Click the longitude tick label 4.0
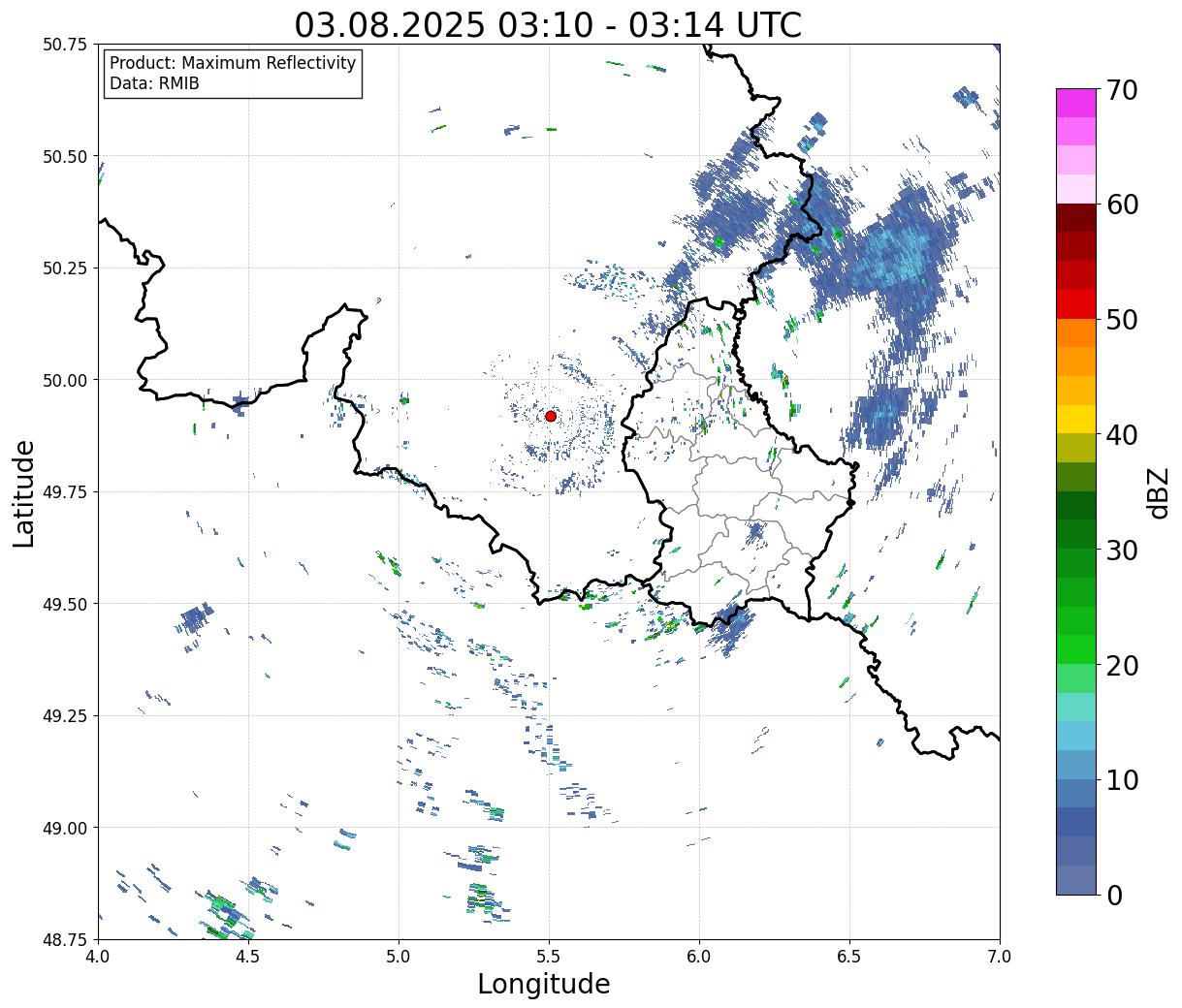The width and height of the screenshot is (1182, 1008). tap(98, 957)
